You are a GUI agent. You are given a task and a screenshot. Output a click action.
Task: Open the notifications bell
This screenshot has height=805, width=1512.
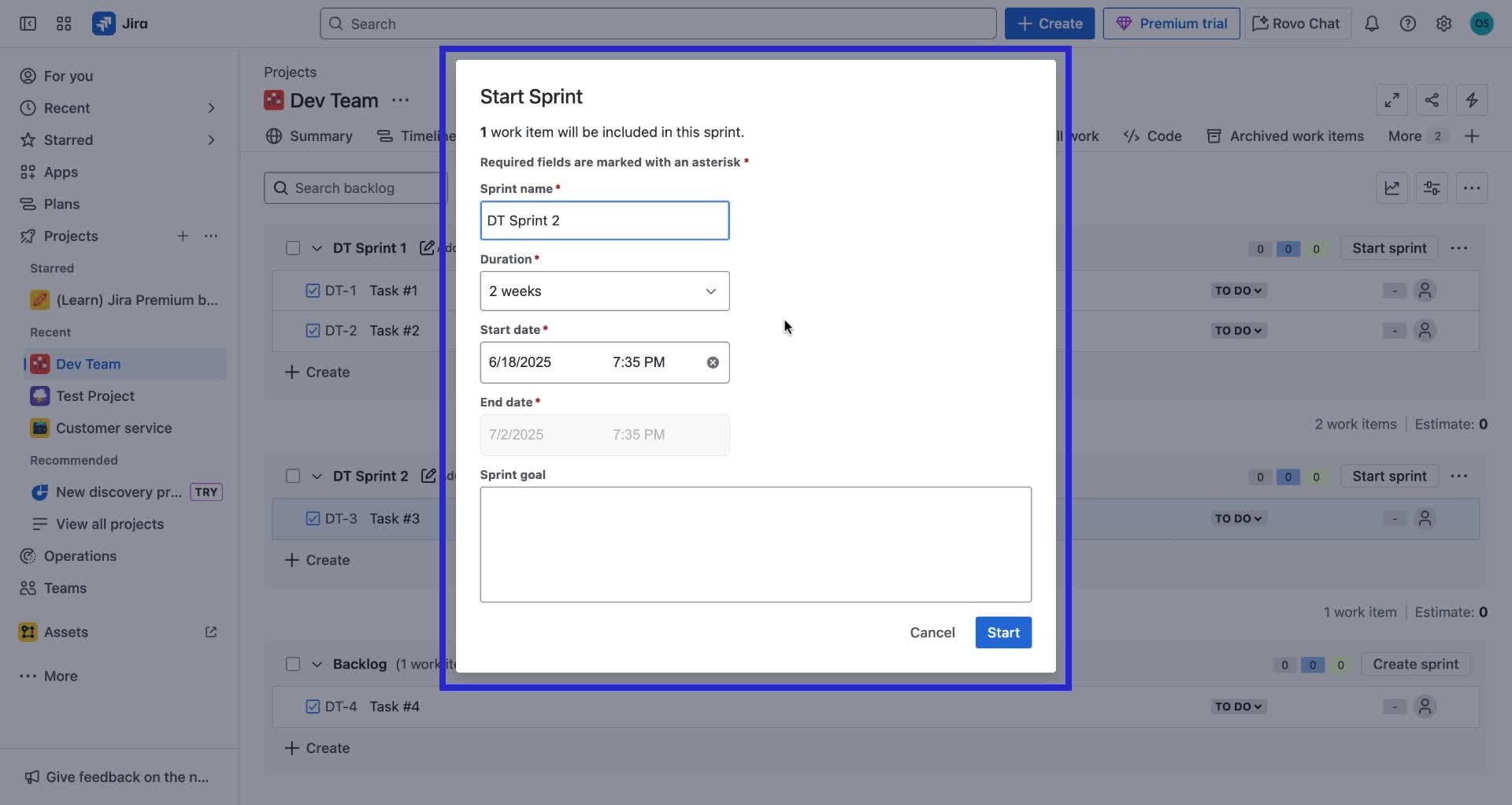coord(1372,24)
